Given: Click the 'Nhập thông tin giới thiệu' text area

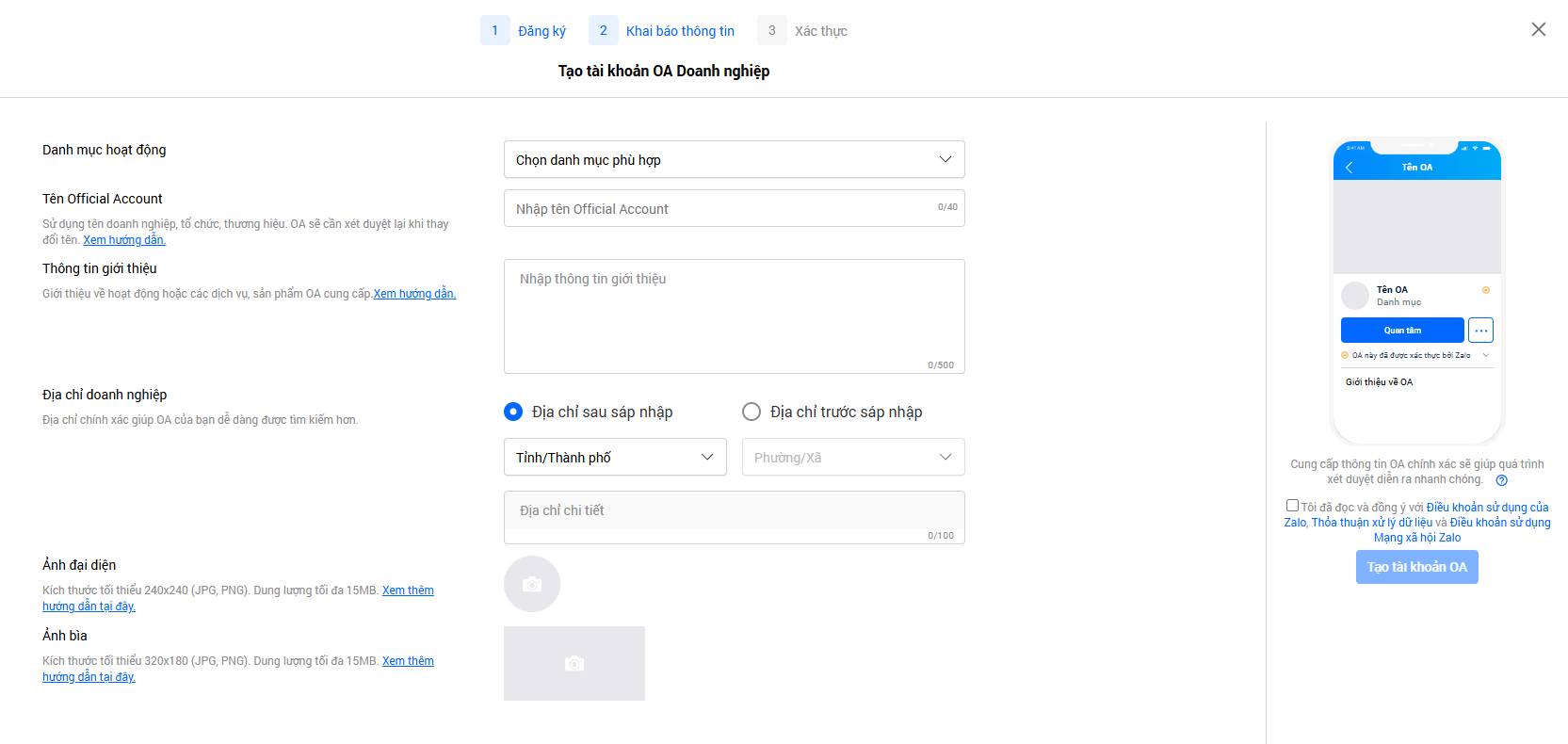Looking at the screenshot, I should coord(734,315).
